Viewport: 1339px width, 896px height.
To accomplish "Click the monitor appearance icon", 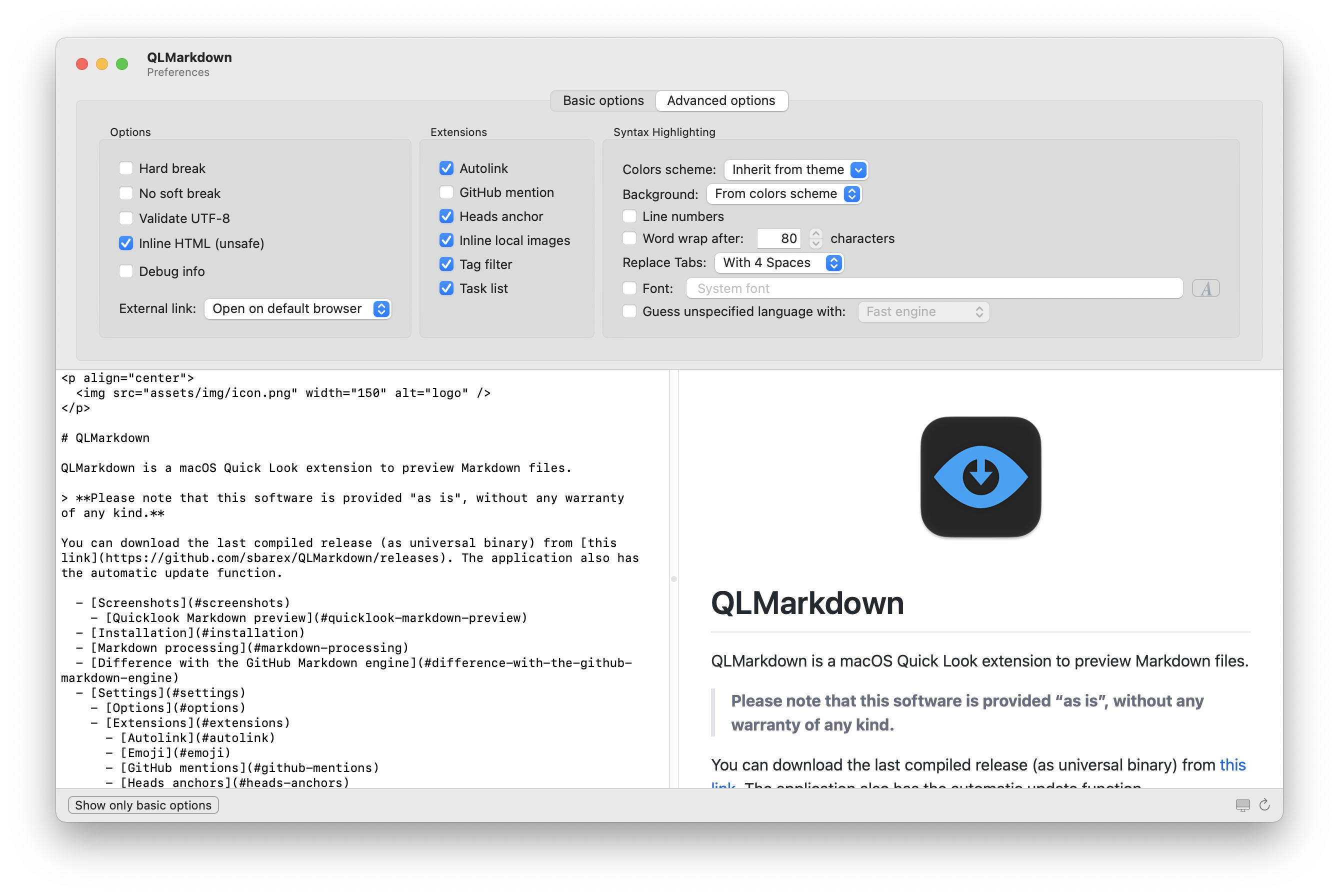I will [x=1242, y=805].
